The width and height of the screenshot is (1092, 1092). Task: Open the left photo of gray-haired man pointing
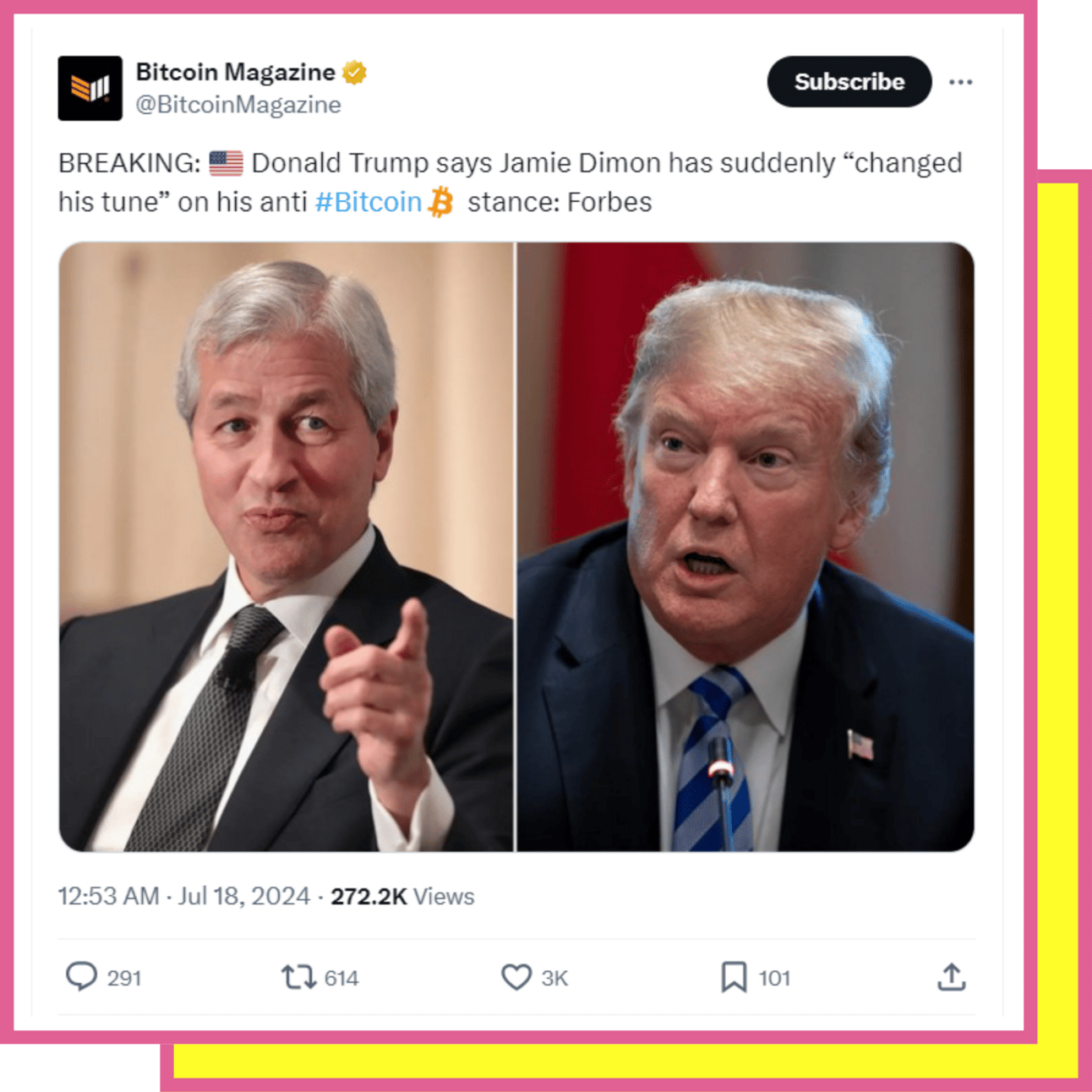tap(286, 547)
